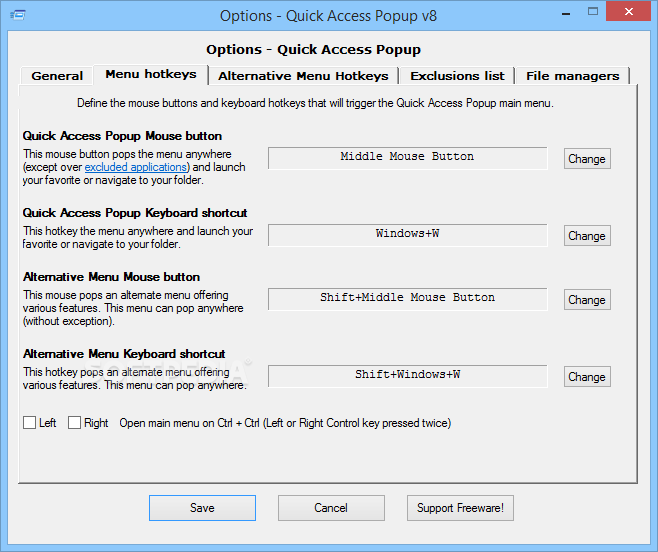Image resolution: width=658 pixels, height=552 pixels.
Task: Click the 'Define the mouse buttons' description text
Action: (315, 103)
